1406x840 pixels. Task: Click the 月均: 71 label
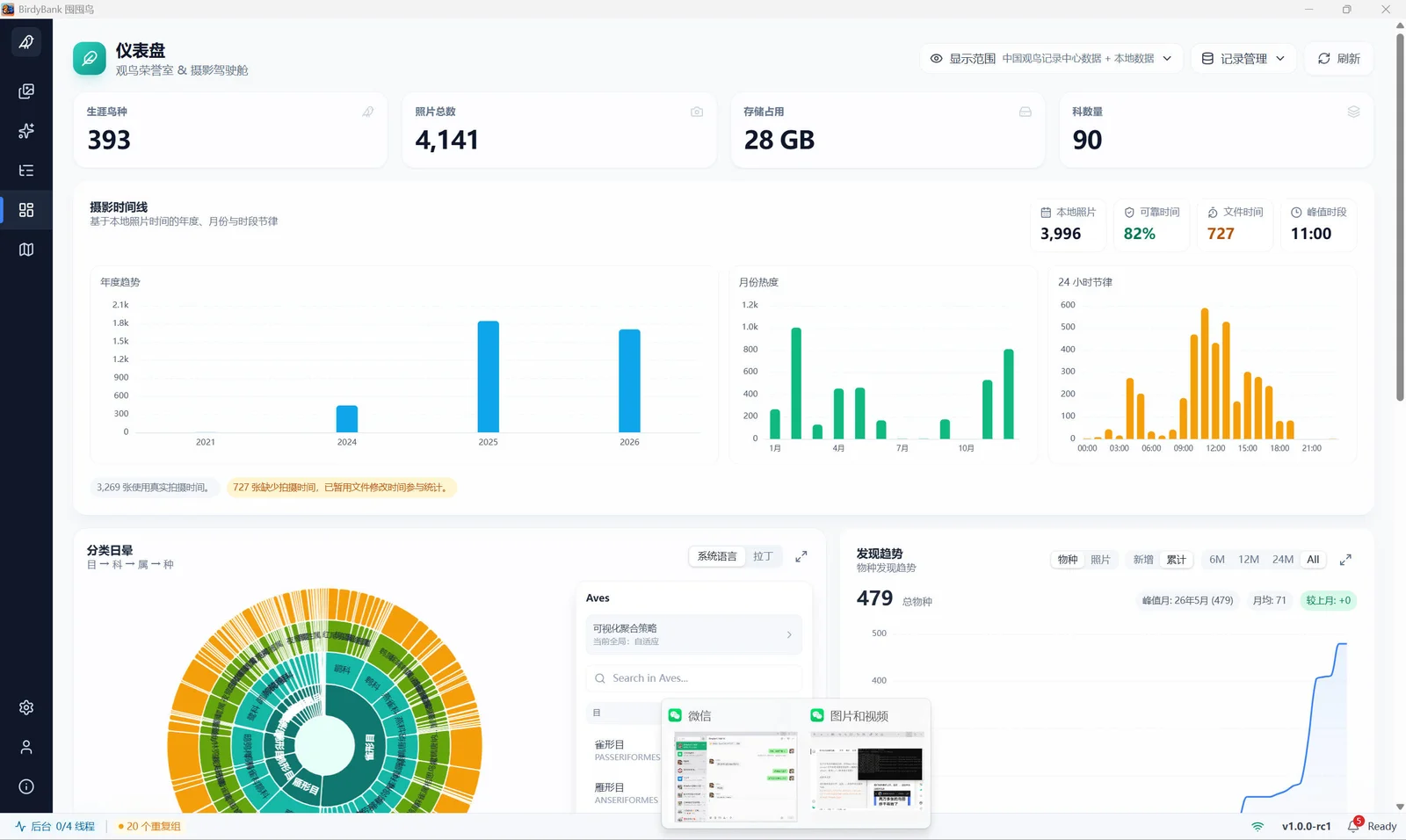point(1269,600)
